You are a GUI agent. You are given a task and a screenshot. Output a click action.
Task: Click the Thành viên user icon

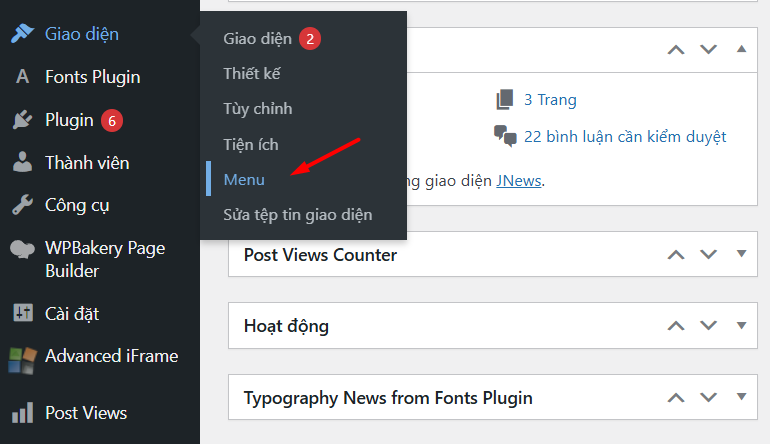point(23,162)
